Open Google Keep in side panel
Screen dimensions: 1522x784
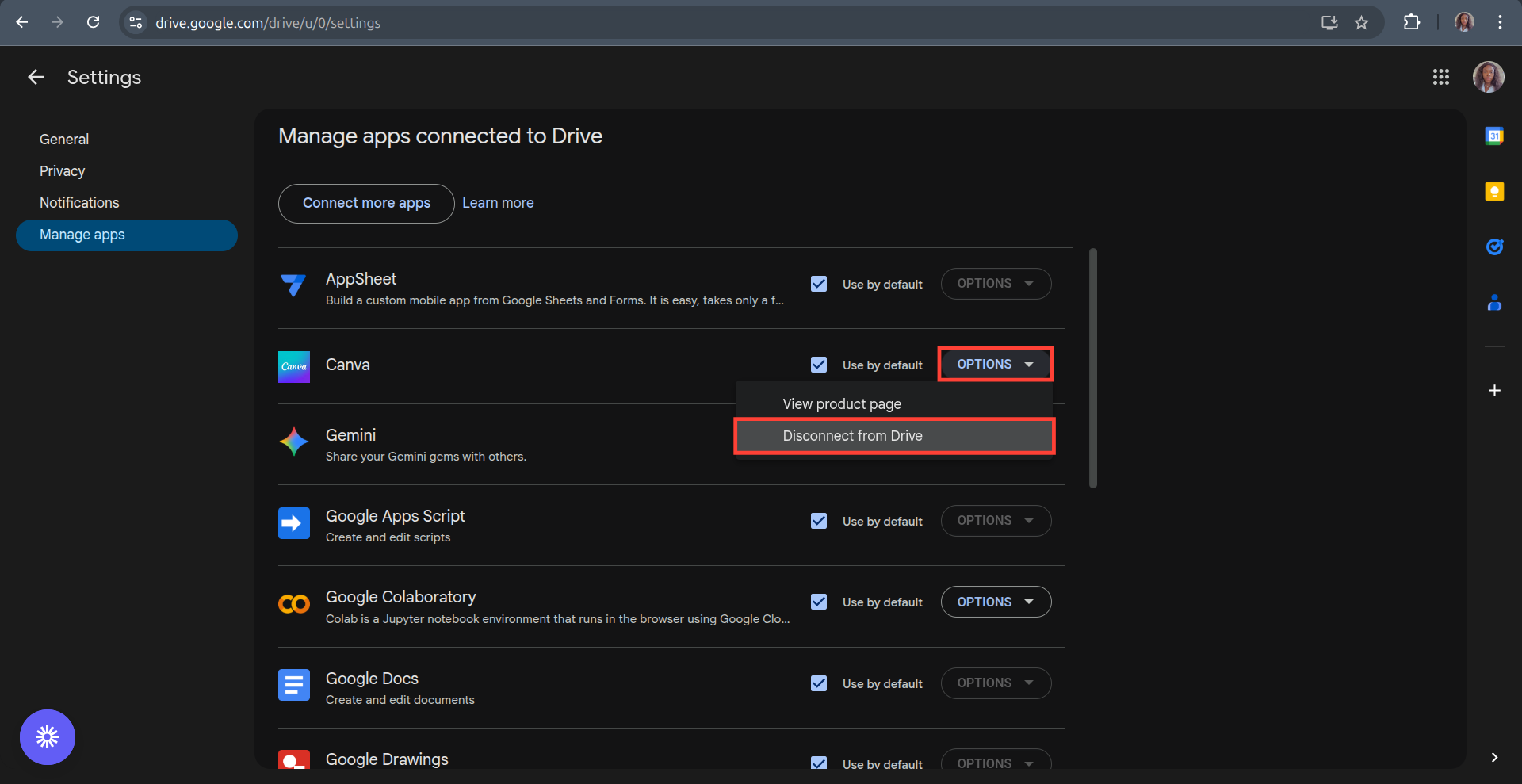tap(1494, 192)
